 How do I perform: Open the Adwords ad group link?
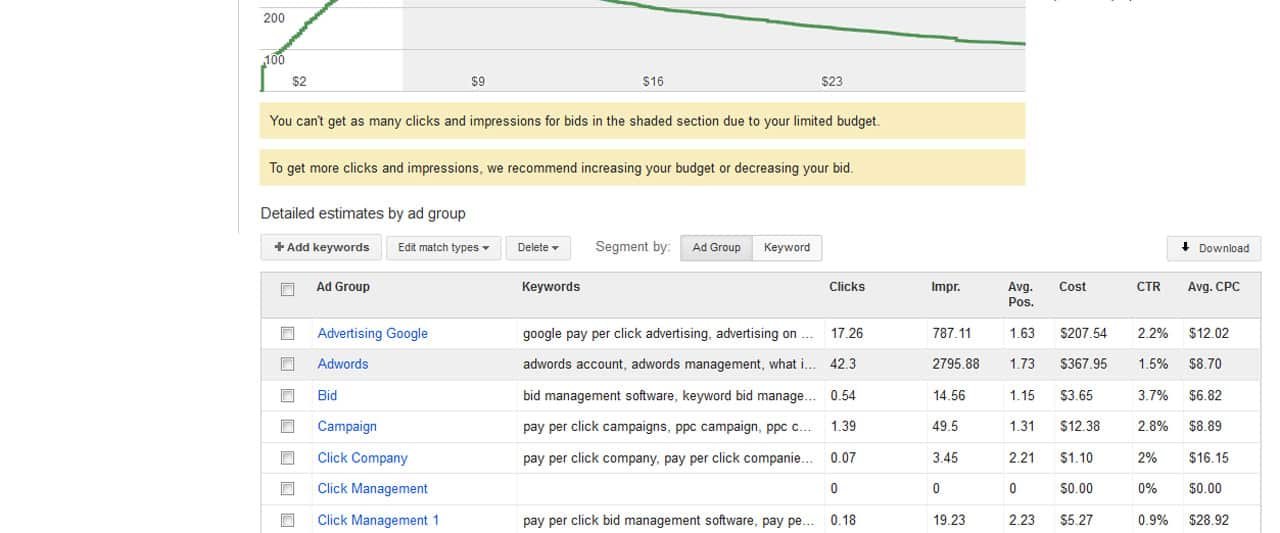point(343,364)
